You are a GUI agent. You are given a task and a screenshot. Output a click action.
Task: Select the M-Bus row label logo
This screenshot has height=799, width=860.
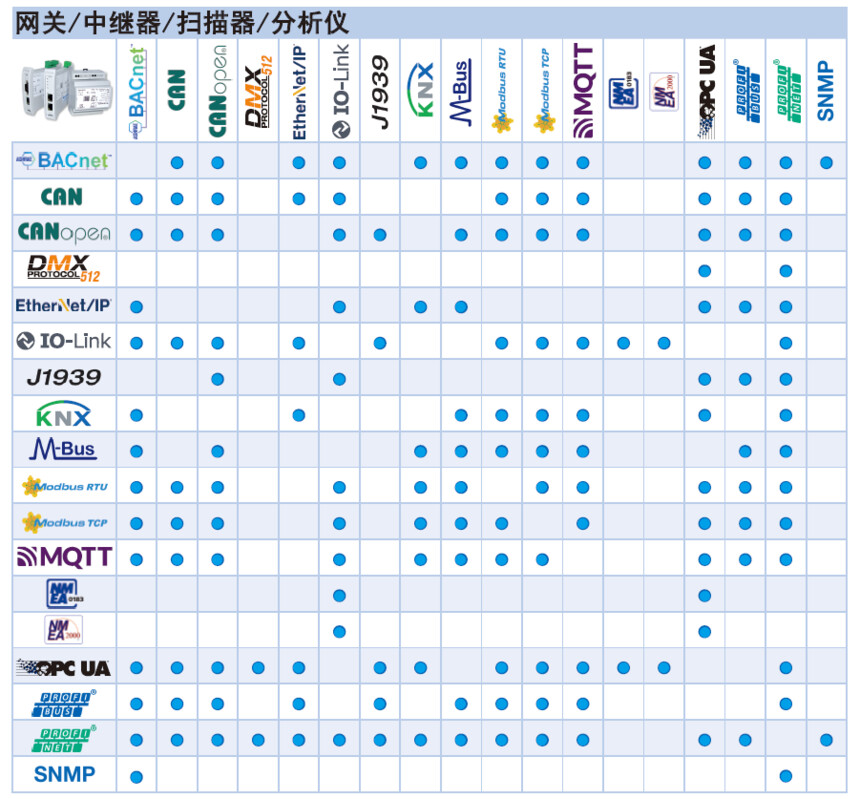click(x=63, y=449)
